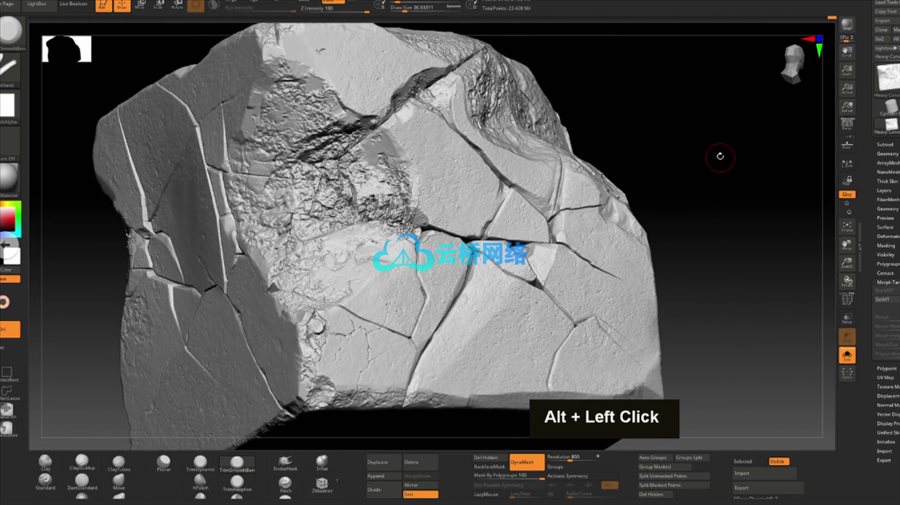This screenshot has width=900, height=505.
Task: Open the LightBox tab
Action: click(37, 4)
